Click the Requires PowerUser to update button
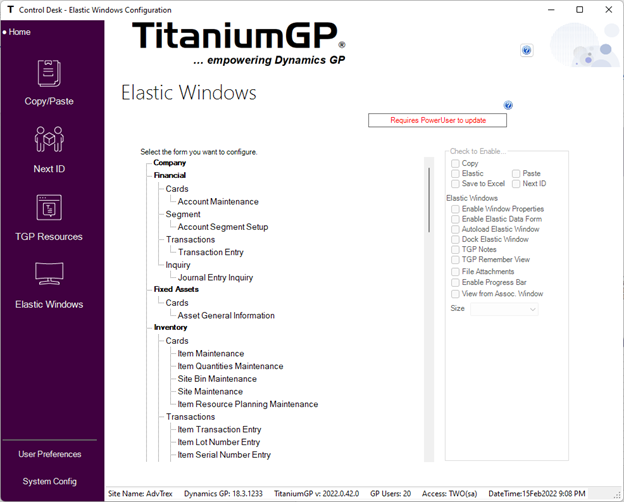 tap(437, 120)
